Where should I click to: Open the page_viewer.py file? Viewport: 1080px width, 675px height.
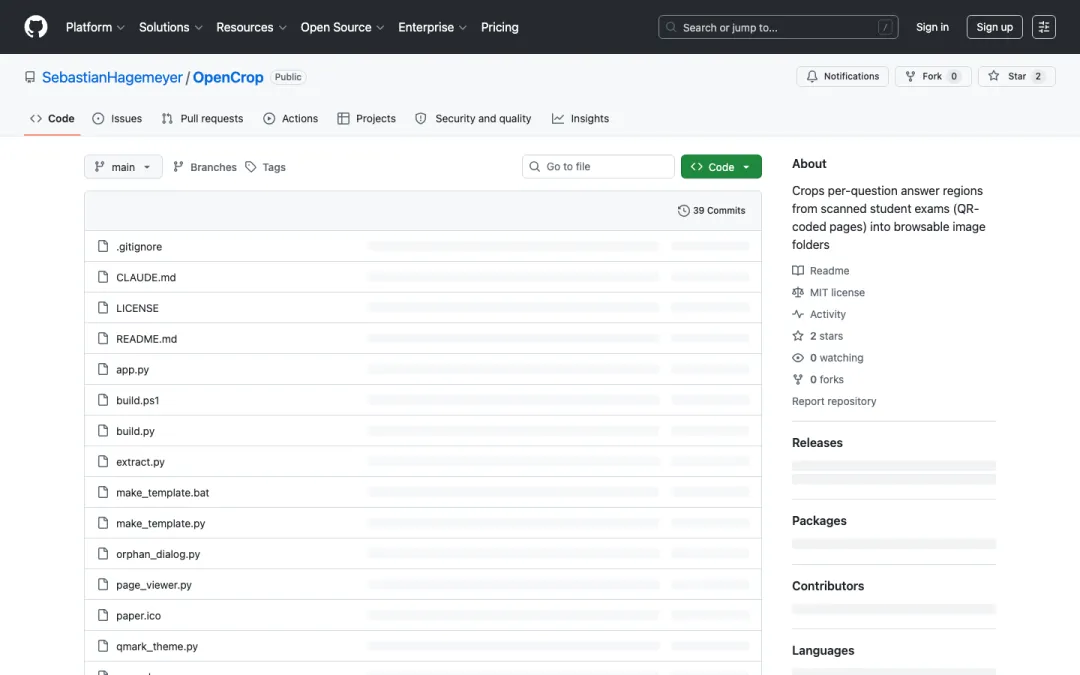point(154,585)
